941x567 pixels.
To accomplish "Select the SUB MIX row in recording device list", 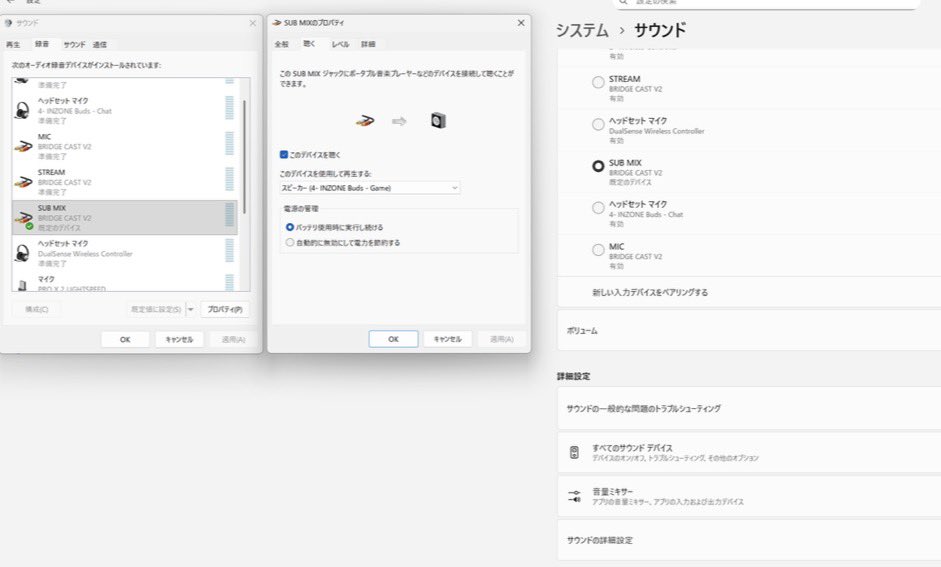I will [125, 218].
